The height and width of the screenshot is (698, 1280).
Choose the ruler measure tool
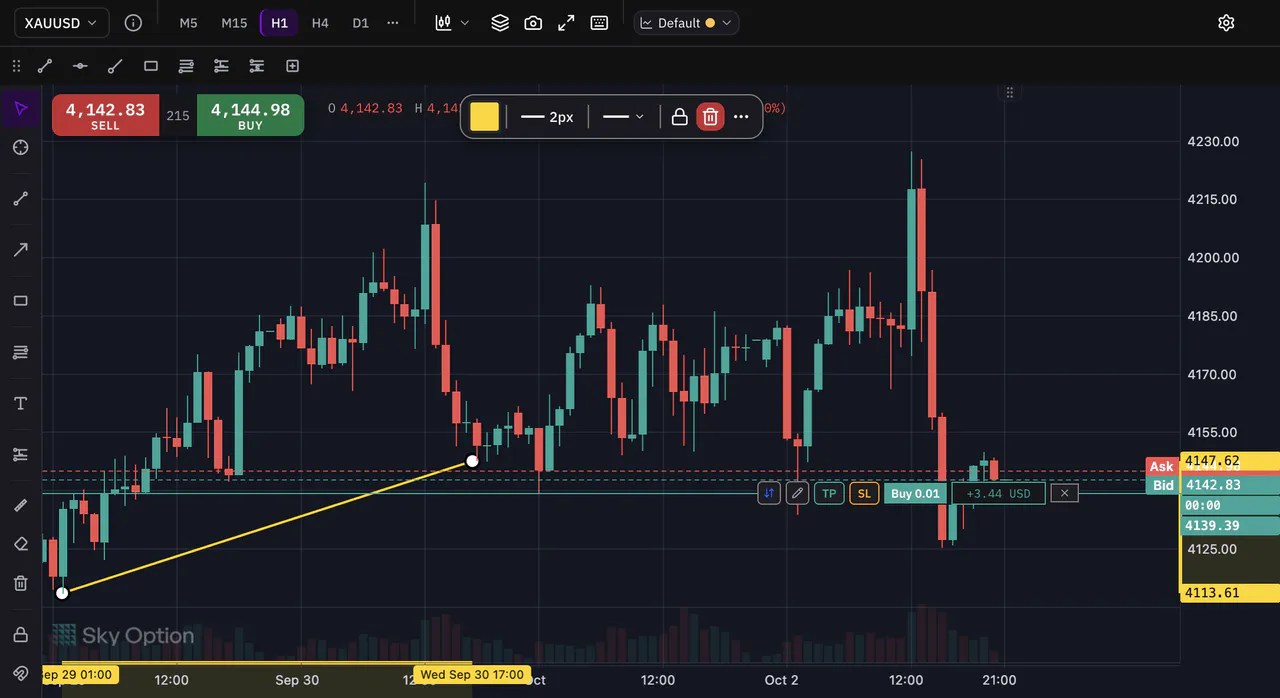[x=21, y=505]
